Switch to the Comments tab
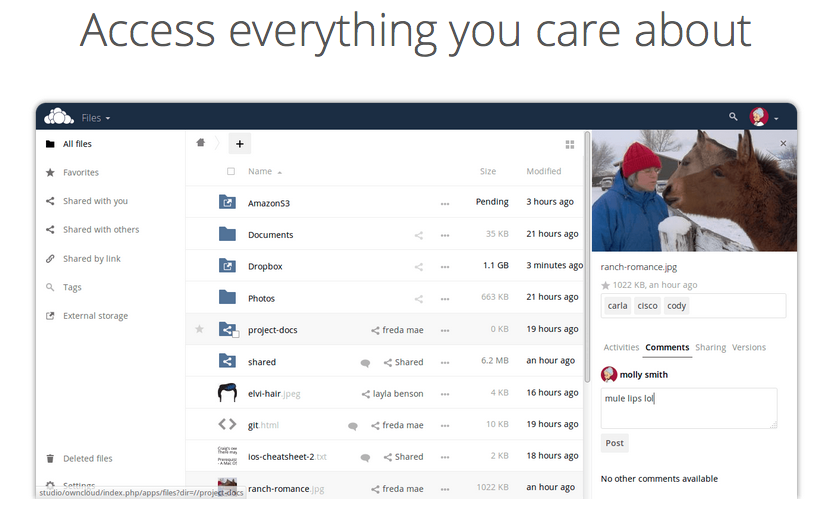The image size is (830, 524). pos(667,347)
